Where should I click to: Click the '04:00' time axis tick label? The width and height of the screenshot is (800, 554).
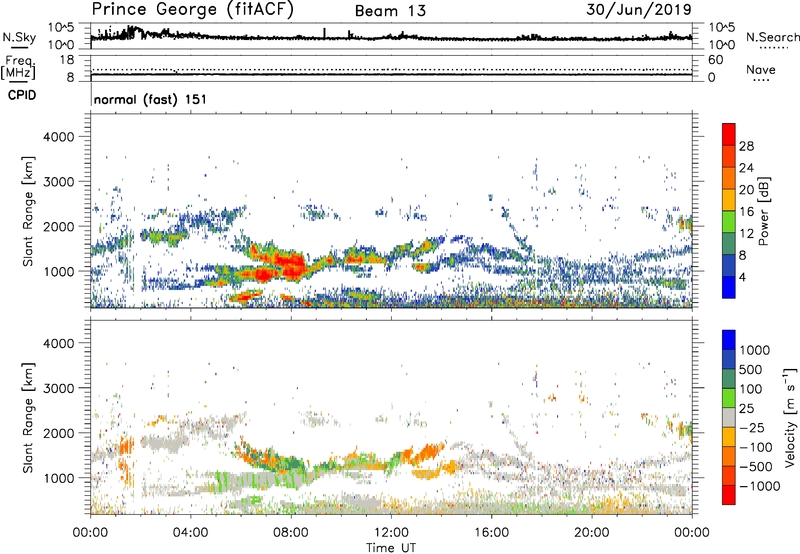click(190, 533)
